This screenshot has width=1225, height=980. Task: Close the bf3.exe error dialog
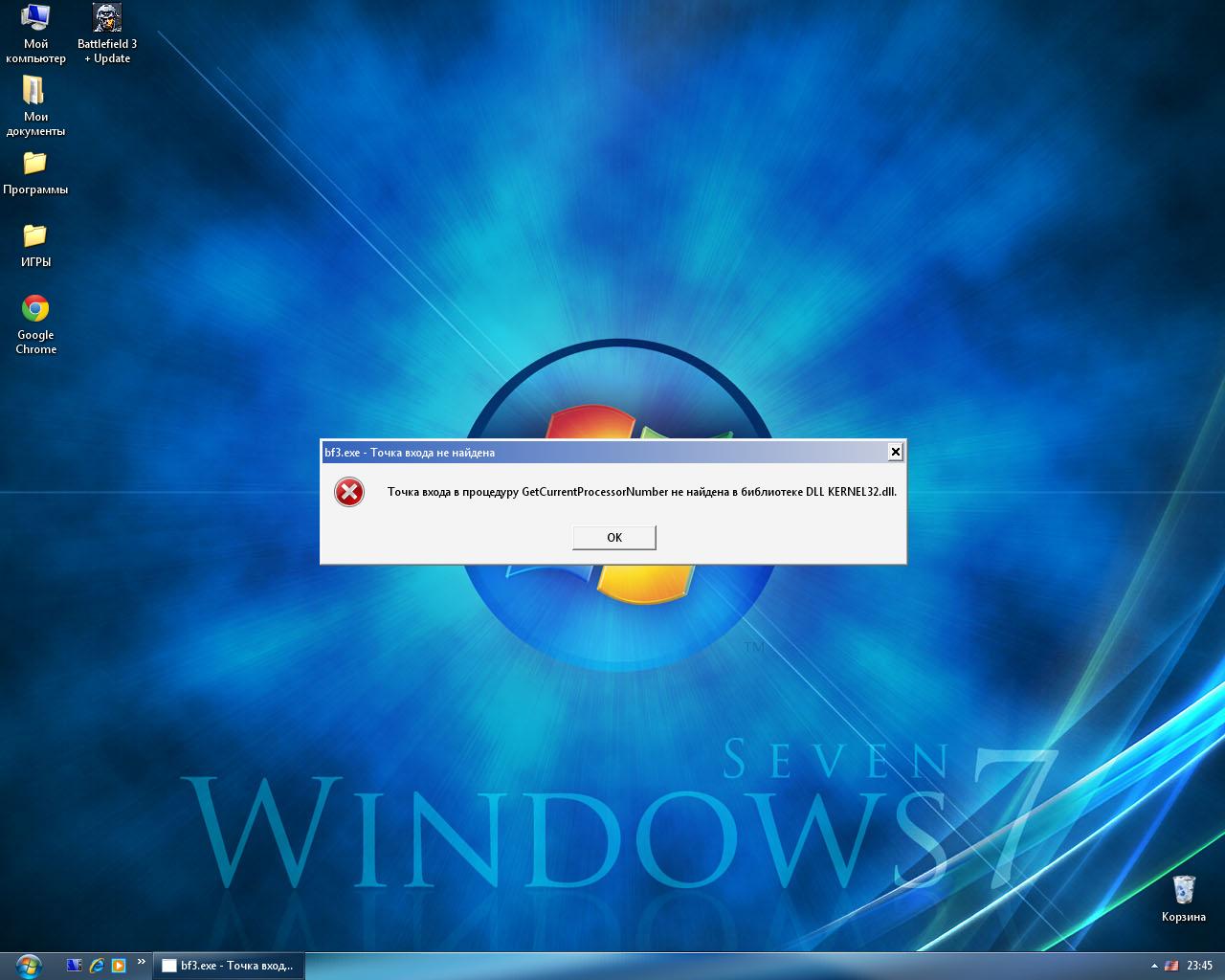coord(895,452)
